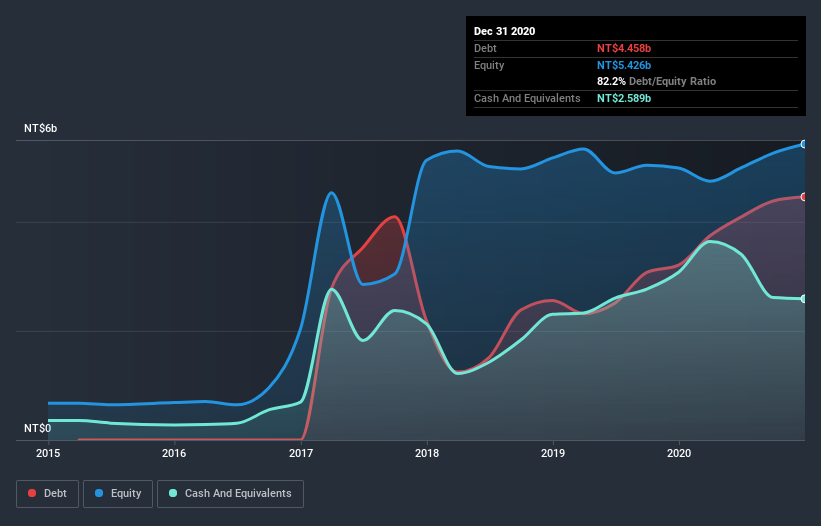Click the 2017 x-axis label
The image size is (821, 526).
tap(301, 453)
